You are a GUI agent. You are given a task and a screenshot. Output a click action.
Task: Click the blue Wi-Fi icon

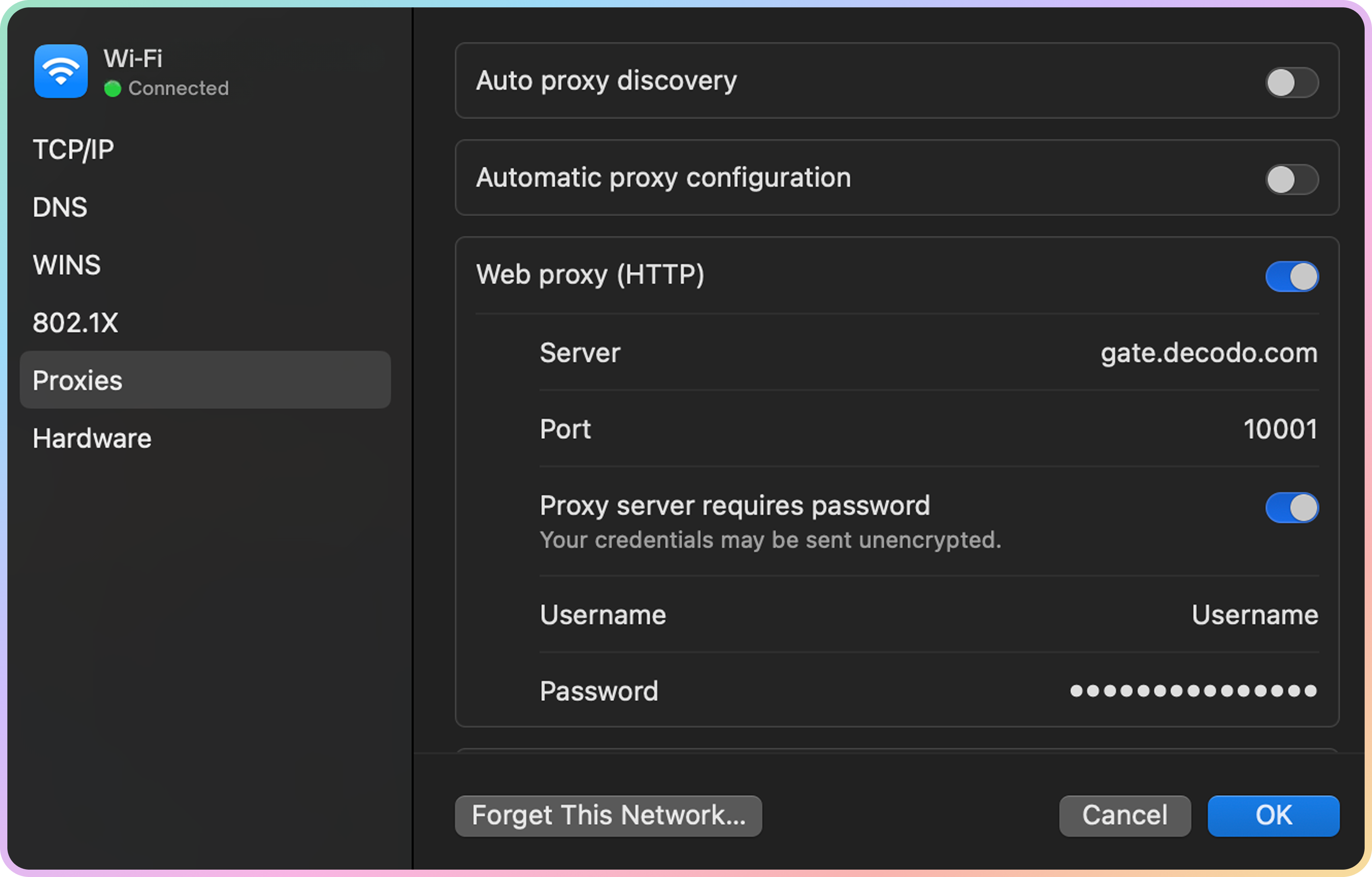(x=60, y=71)
